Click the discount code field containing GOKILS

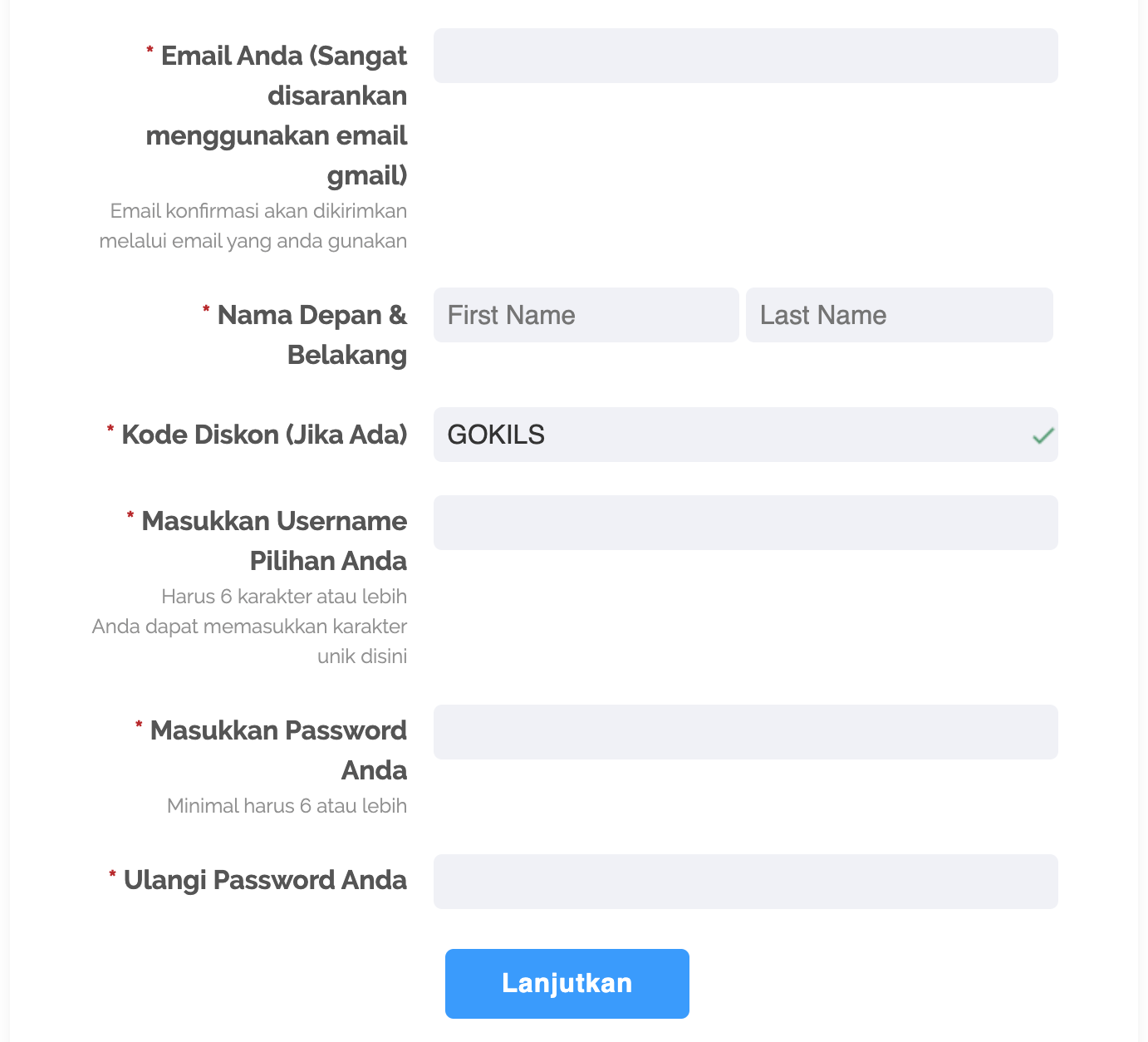point(745,435)
